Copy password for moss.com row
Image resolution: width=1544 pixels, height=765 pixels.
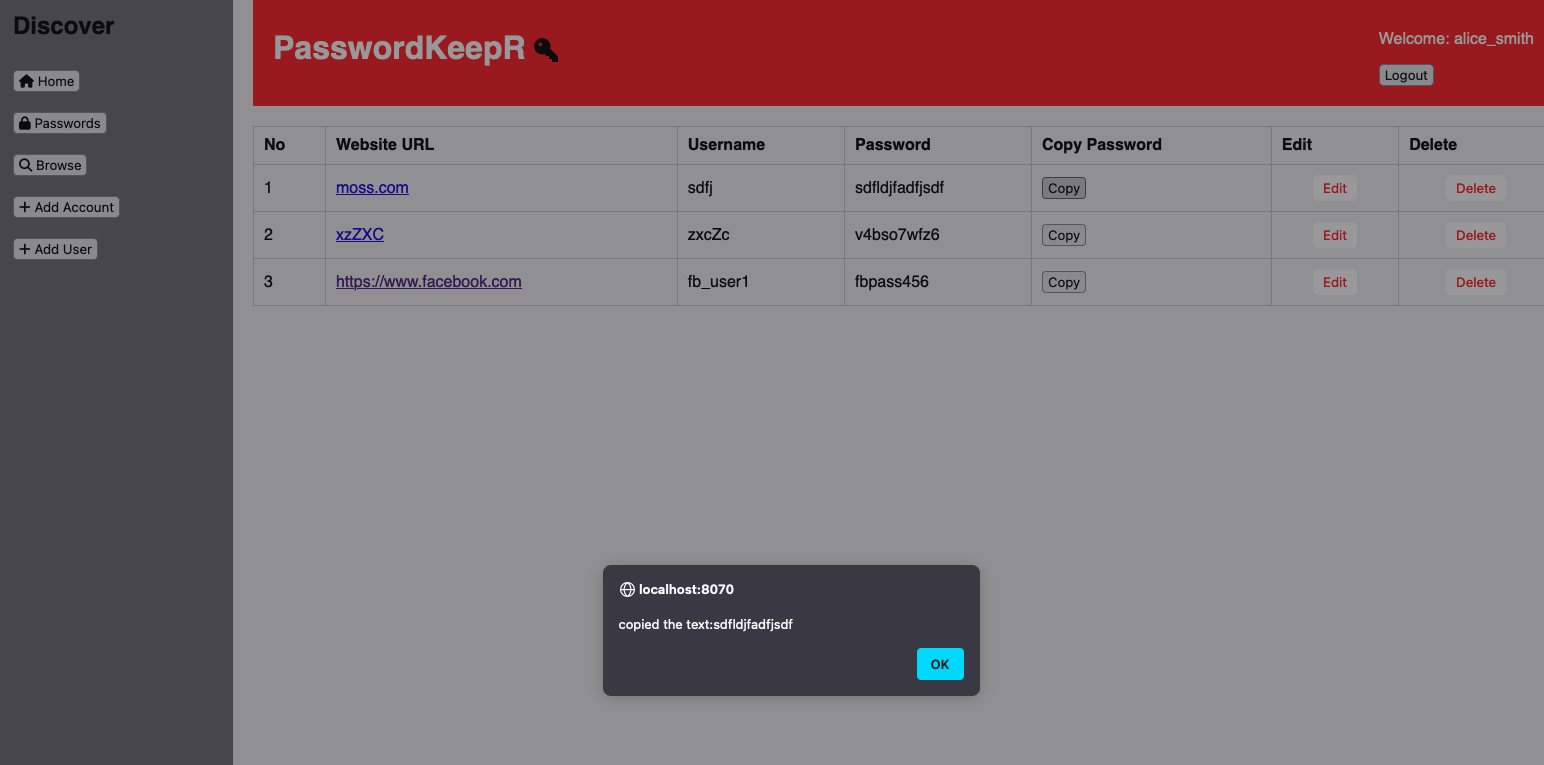[1063, 188]
